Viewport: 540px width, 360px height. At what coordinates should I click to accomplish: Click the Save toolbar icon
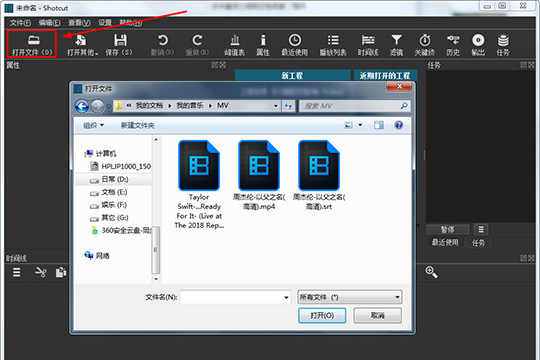(121, 40)
